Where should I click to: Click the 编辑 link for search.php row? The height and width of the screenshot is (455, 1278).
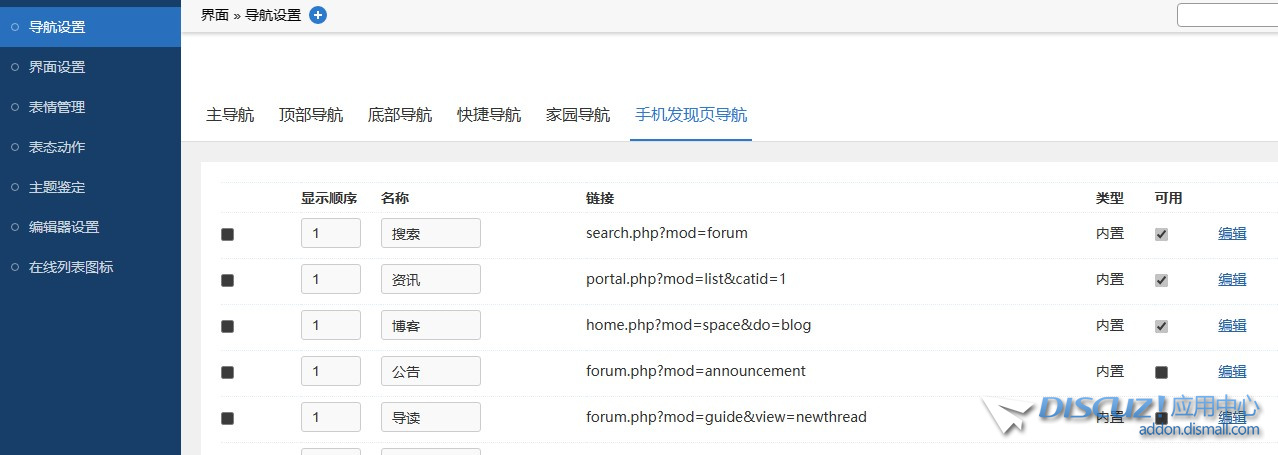pos(1232,234)
